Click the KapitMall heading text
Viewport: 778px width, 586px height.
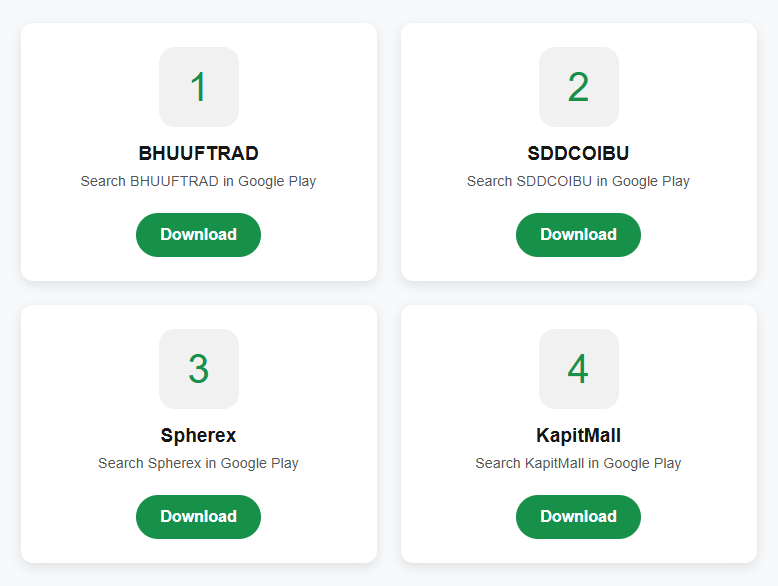coord(578,435)
